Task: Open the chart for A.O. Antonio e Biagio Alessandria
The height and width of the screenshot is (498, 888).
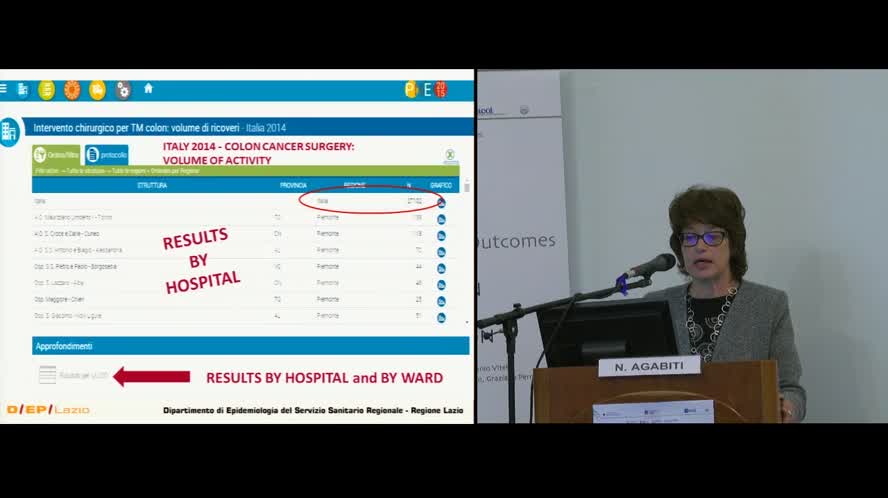Action: click(441, 252)
